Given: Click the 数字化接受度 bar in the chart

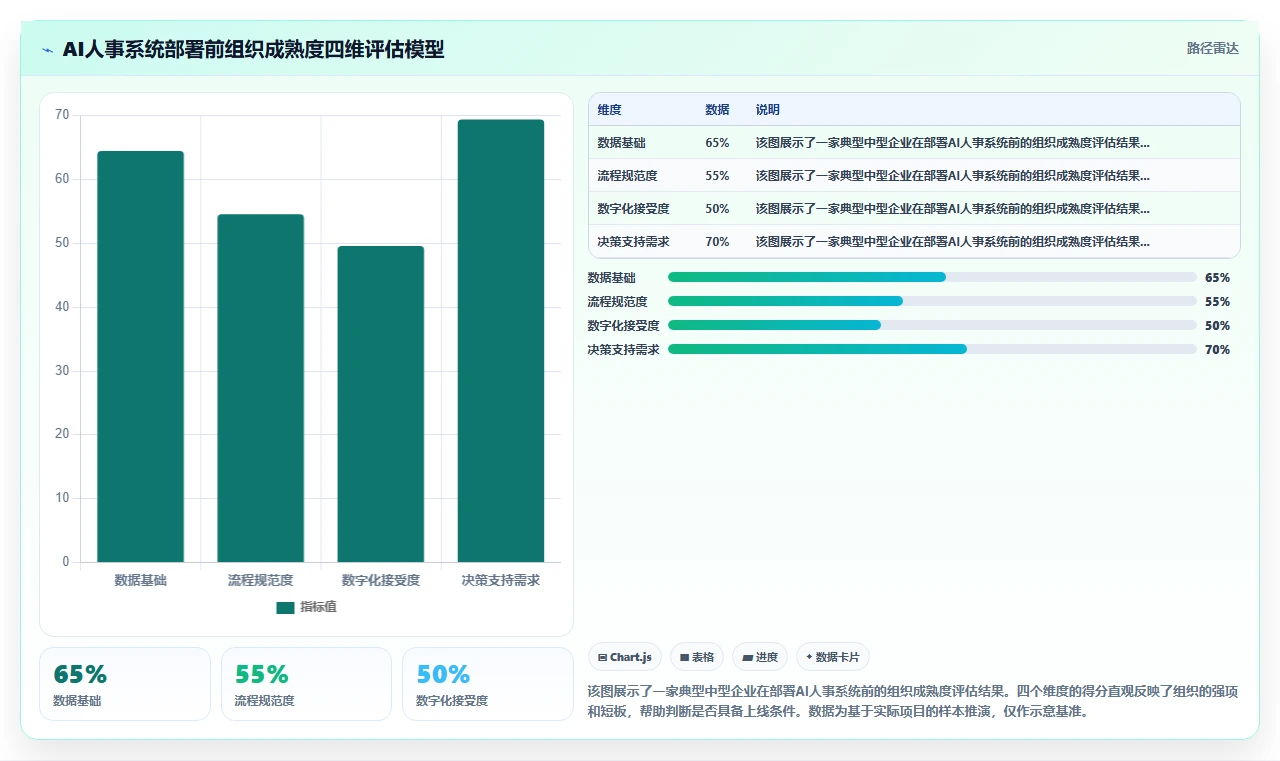Looking at the screenshot, I should tap(380, 404).
